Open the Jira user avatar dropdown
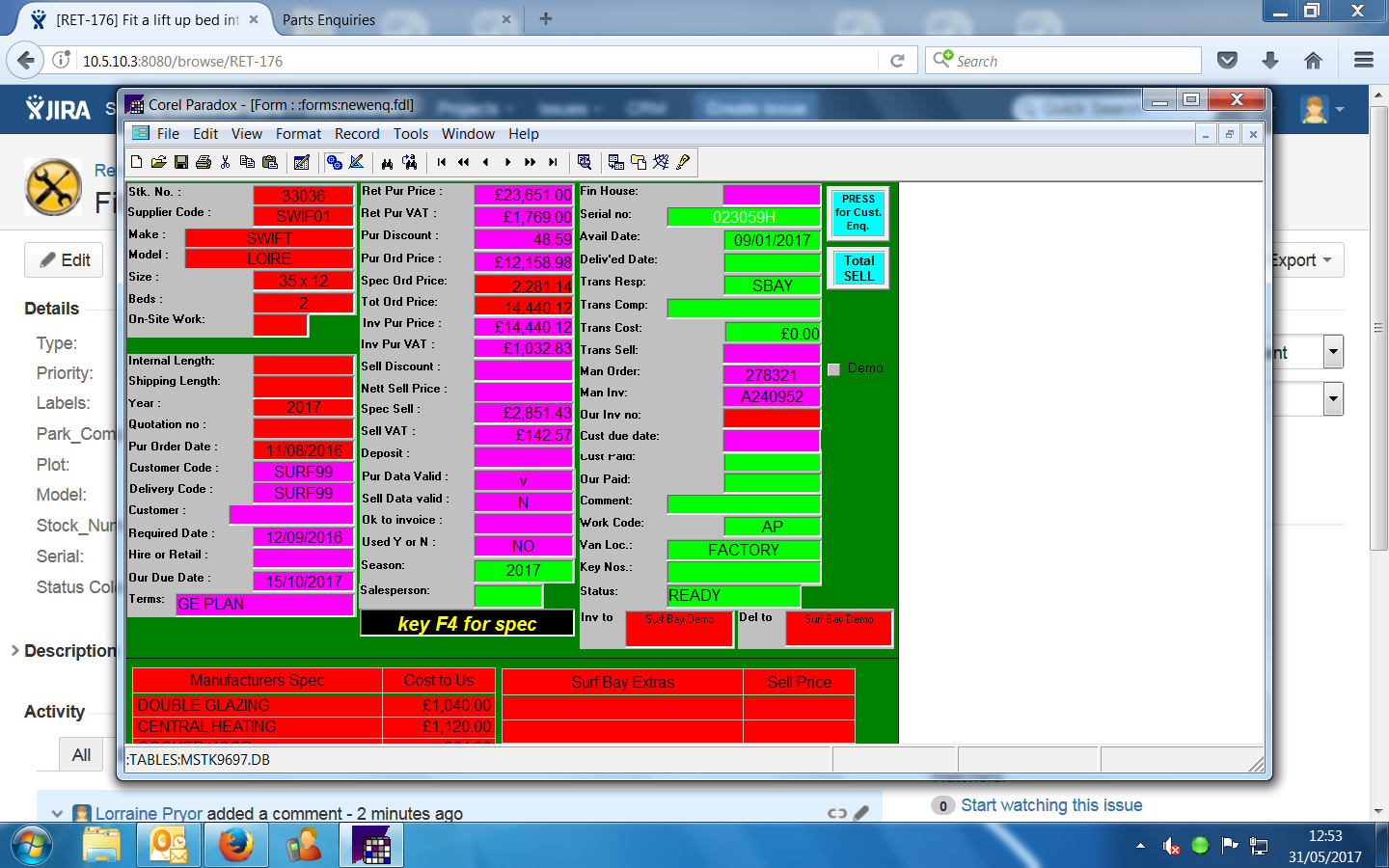The height and width of the screenshot is (868, 1389). (1321, 109)
